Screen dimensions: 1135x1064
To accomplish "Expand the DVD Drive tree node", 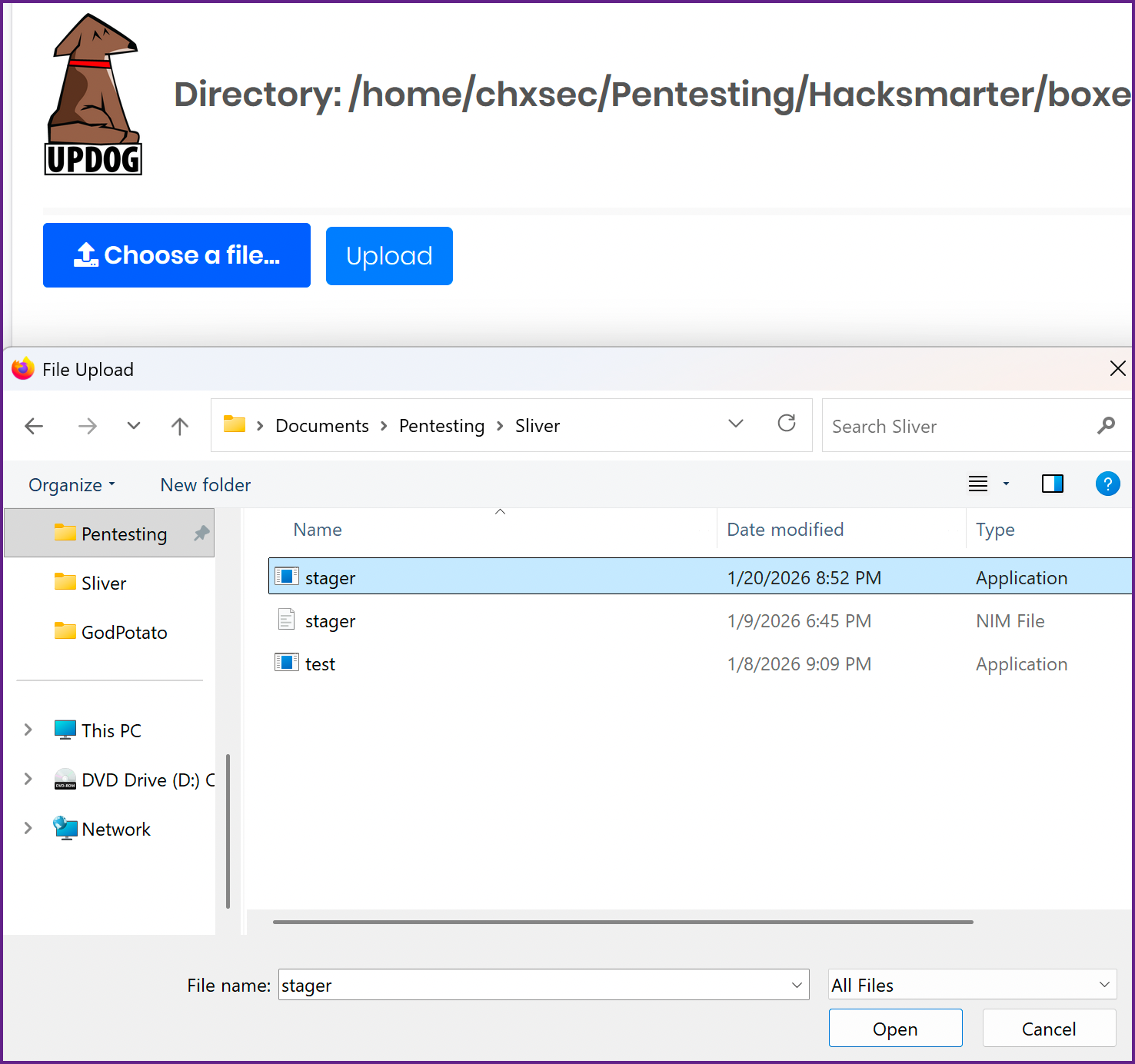I will click(x=28, y=779).
